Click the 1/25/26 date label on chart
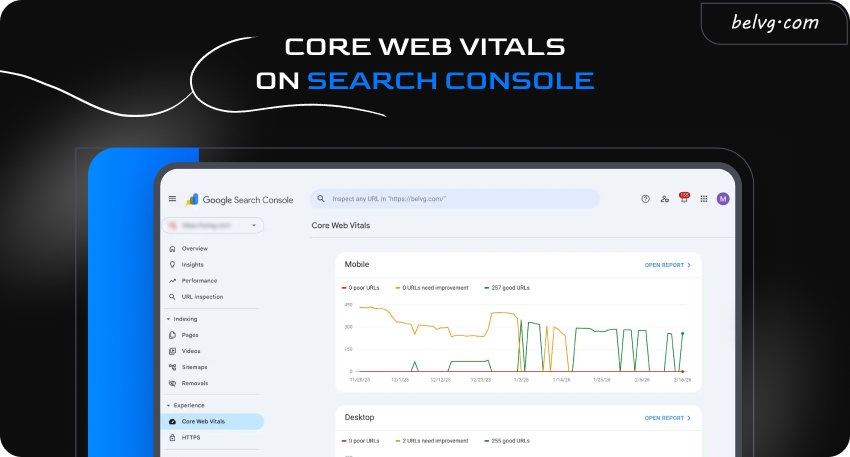Screen dimensions: 850x457 [x=602, y=380]
